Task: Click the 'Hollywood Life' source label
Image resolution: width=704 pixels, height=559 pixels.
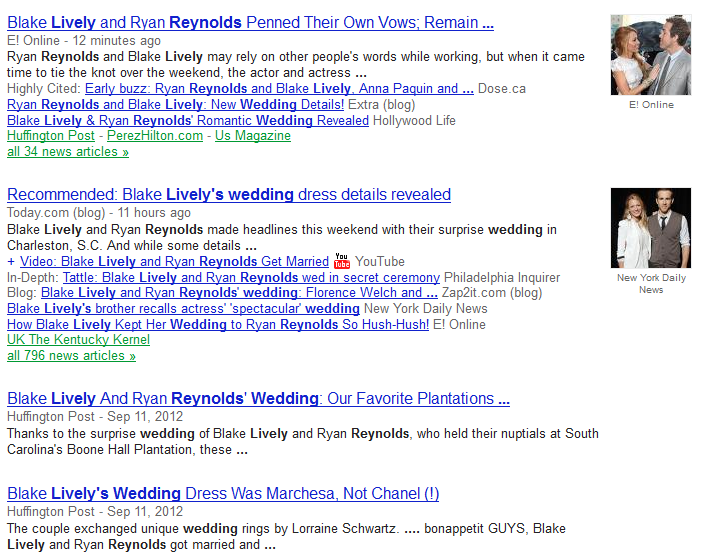Action: coord(414,121)
